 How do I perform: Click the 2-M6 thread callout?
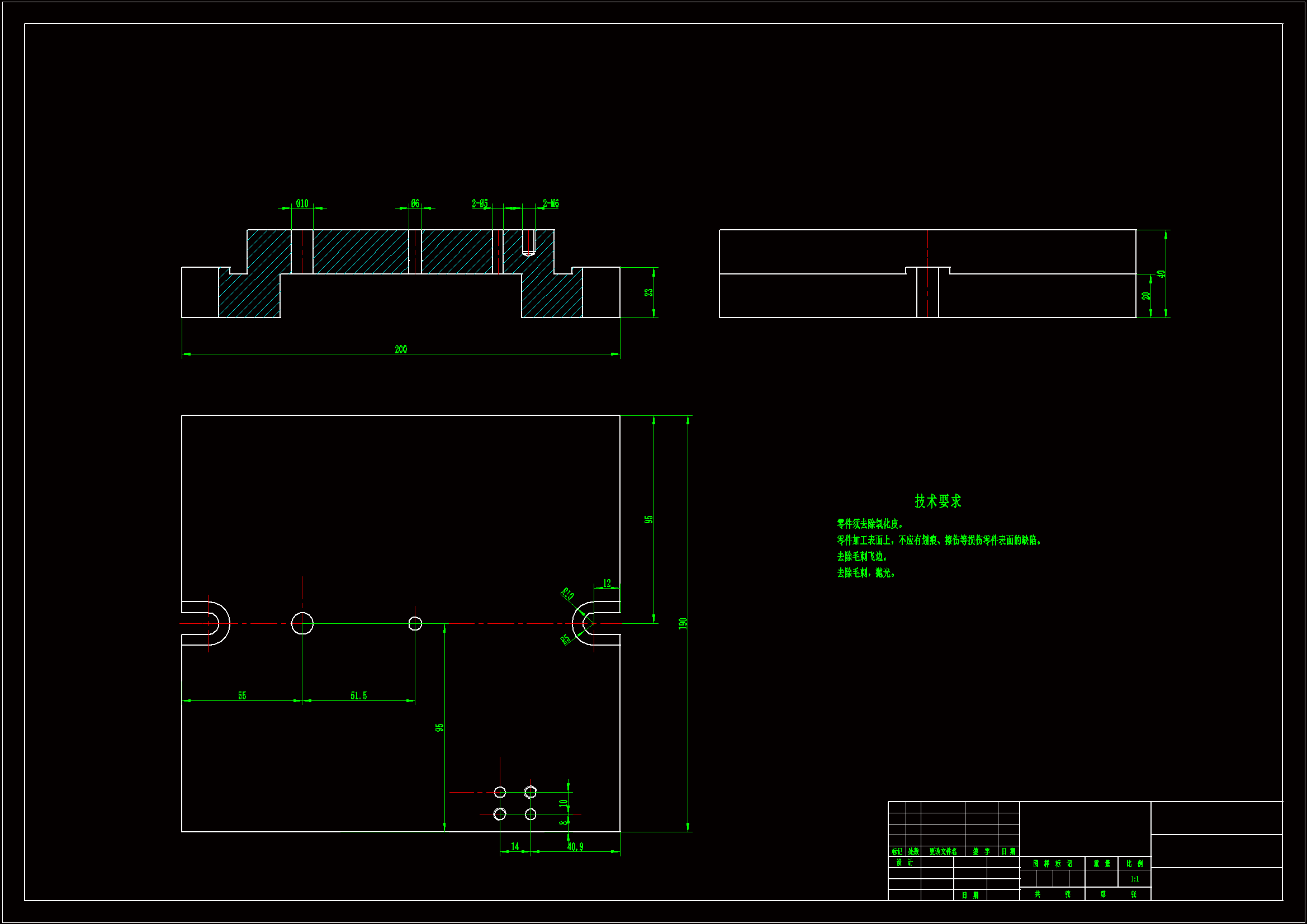pos(551,203)
